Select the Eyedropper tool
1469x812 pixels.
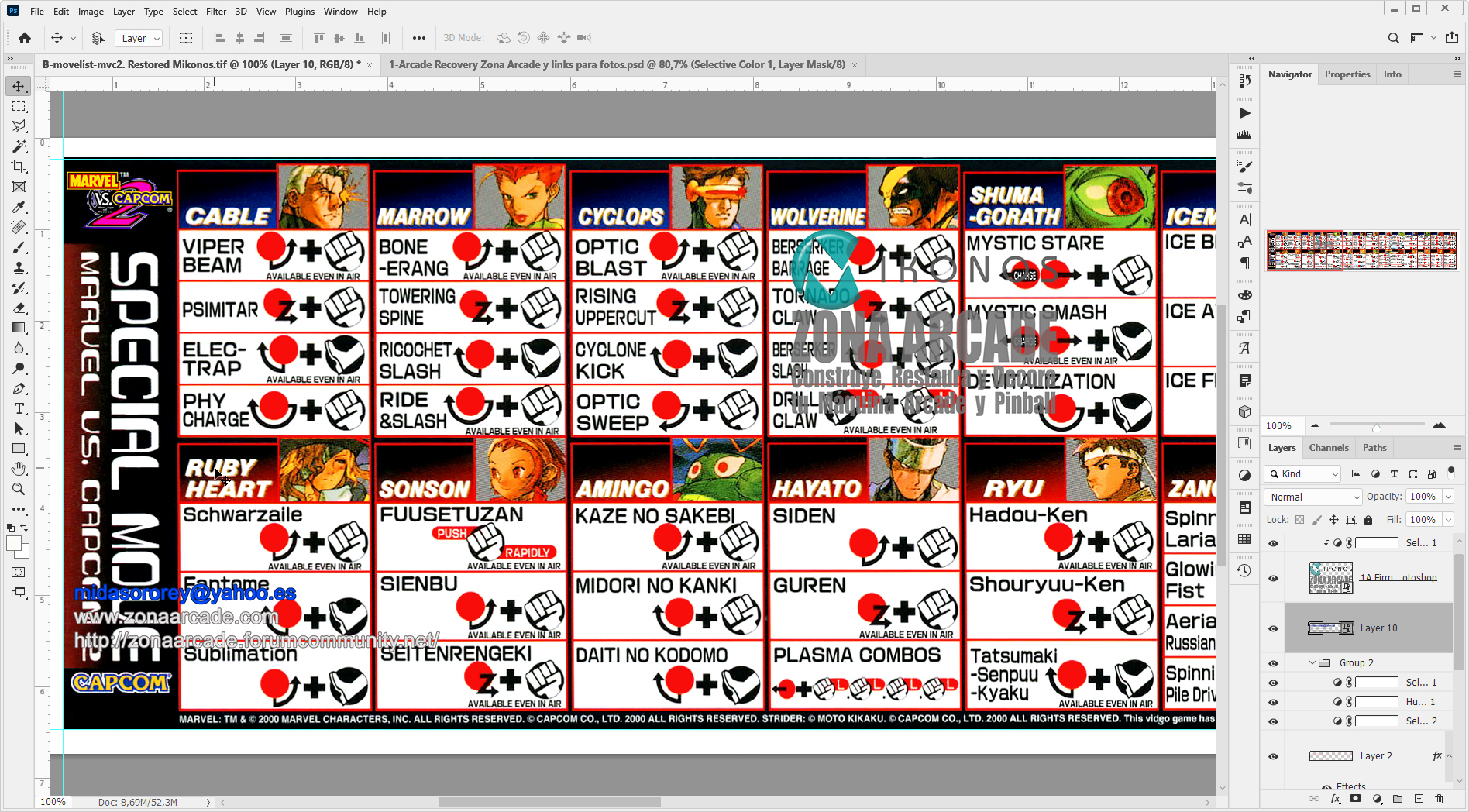[x=19, y=207]
